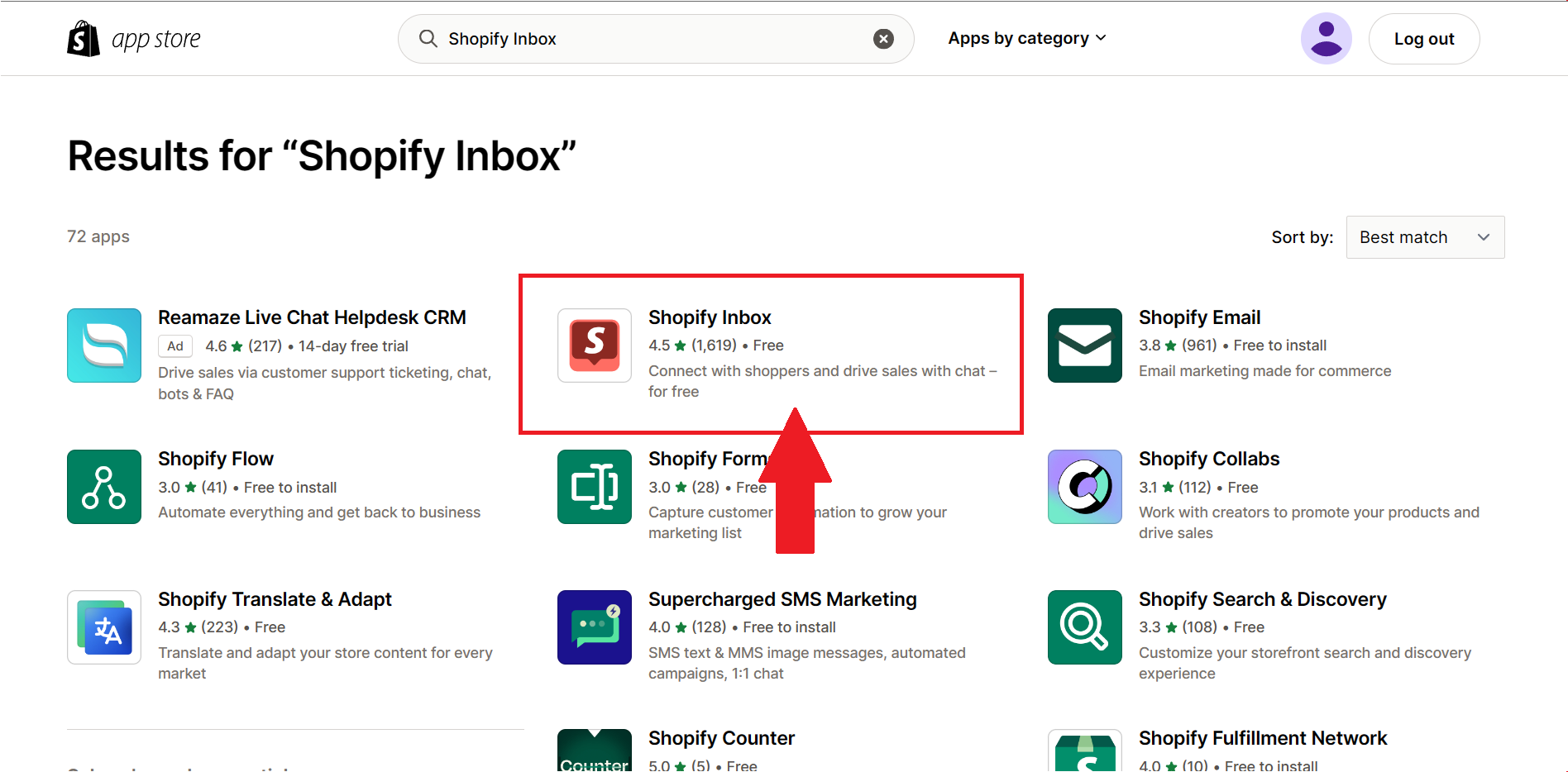Open the Supercharged SMS Marketing app icon
1568x772 pixels.
(595, 627)
